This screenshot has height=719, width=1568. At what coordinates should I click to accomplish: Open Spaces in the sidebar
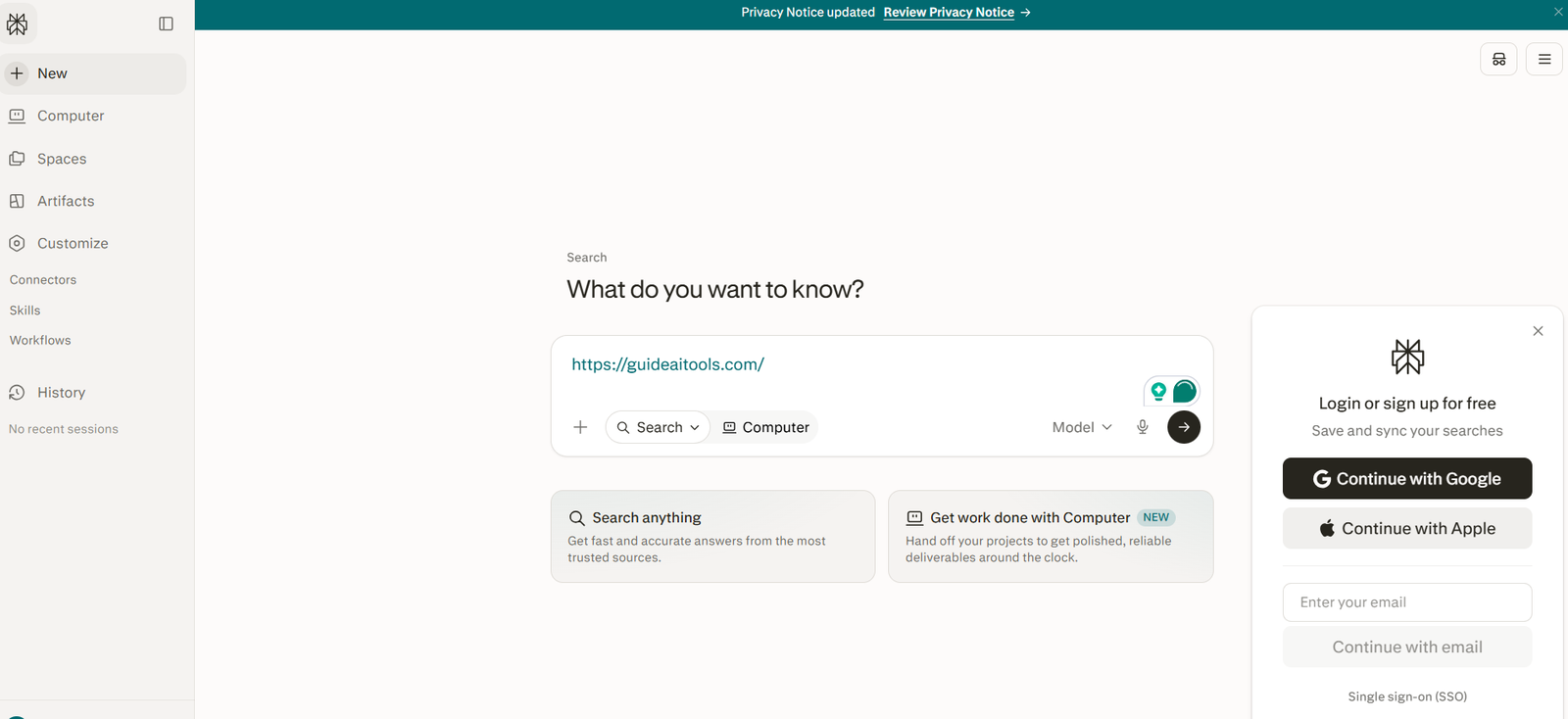tap(93, 159)
